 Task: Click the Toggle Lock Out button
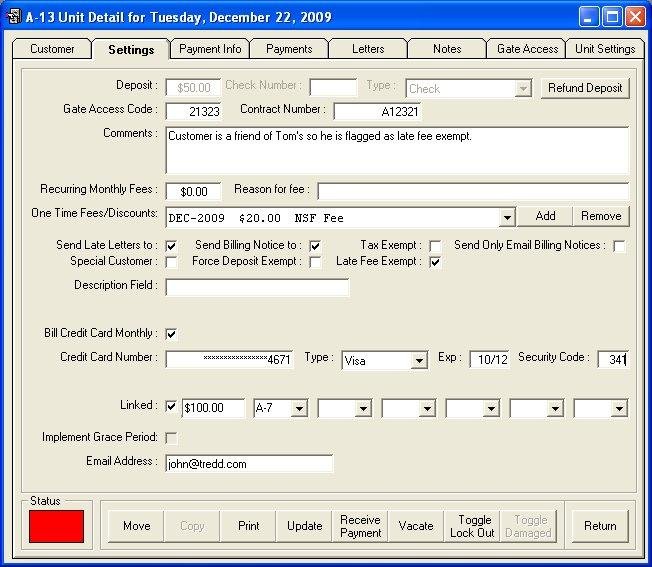point(472,526)
